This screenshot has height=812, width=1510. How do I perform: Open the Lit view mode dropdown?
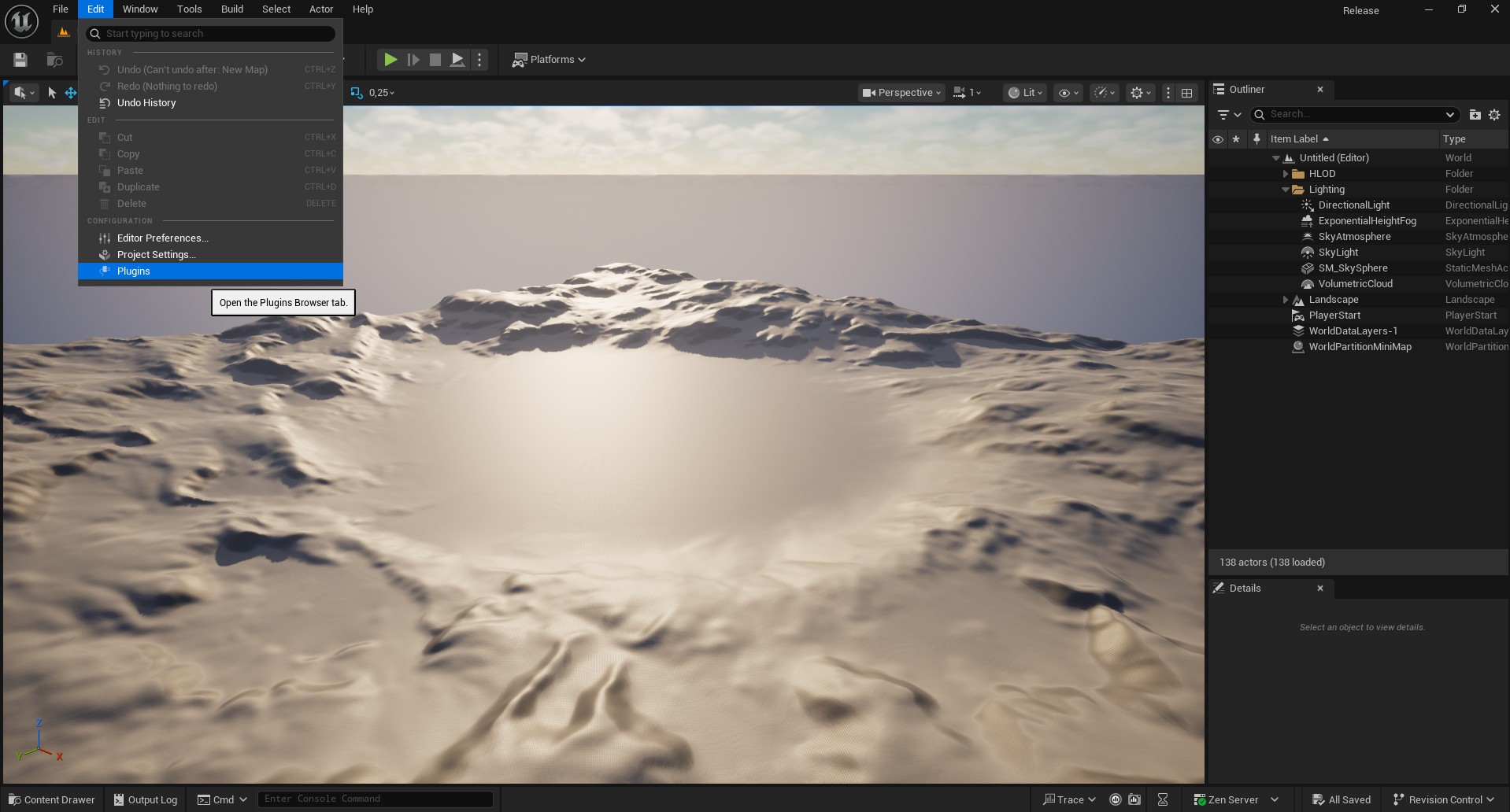(x=1025, y=93)
